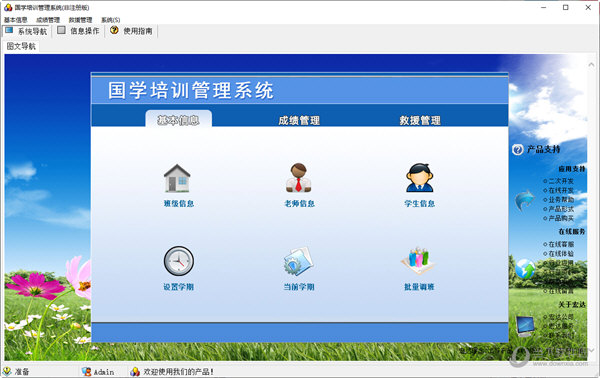The width and height of the screenshot is (600, 378).
Task: Maximize the application window
Action: click(x=566, y=7)
